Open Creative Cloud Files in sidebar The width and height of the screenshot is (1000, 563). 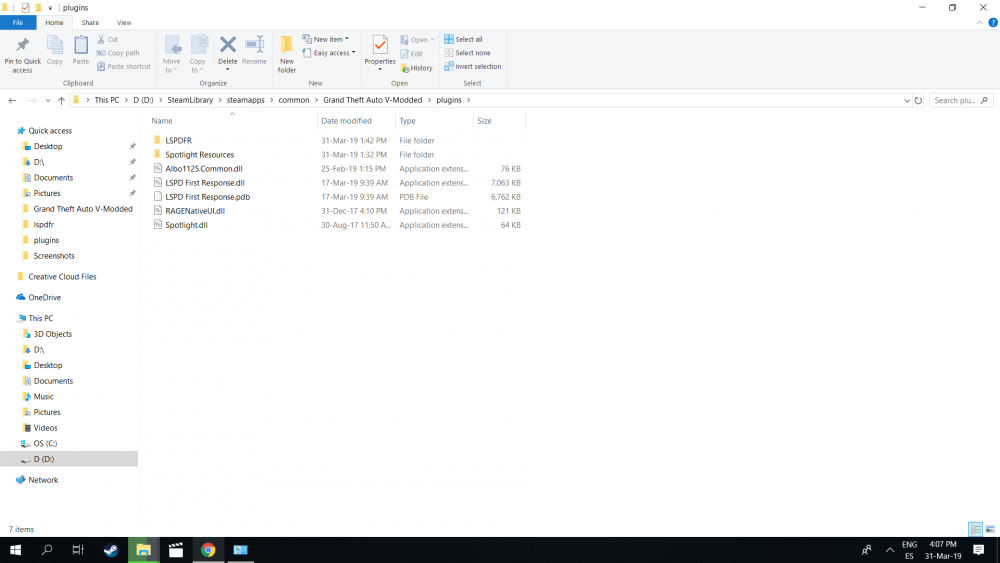[x=62, y=277]
